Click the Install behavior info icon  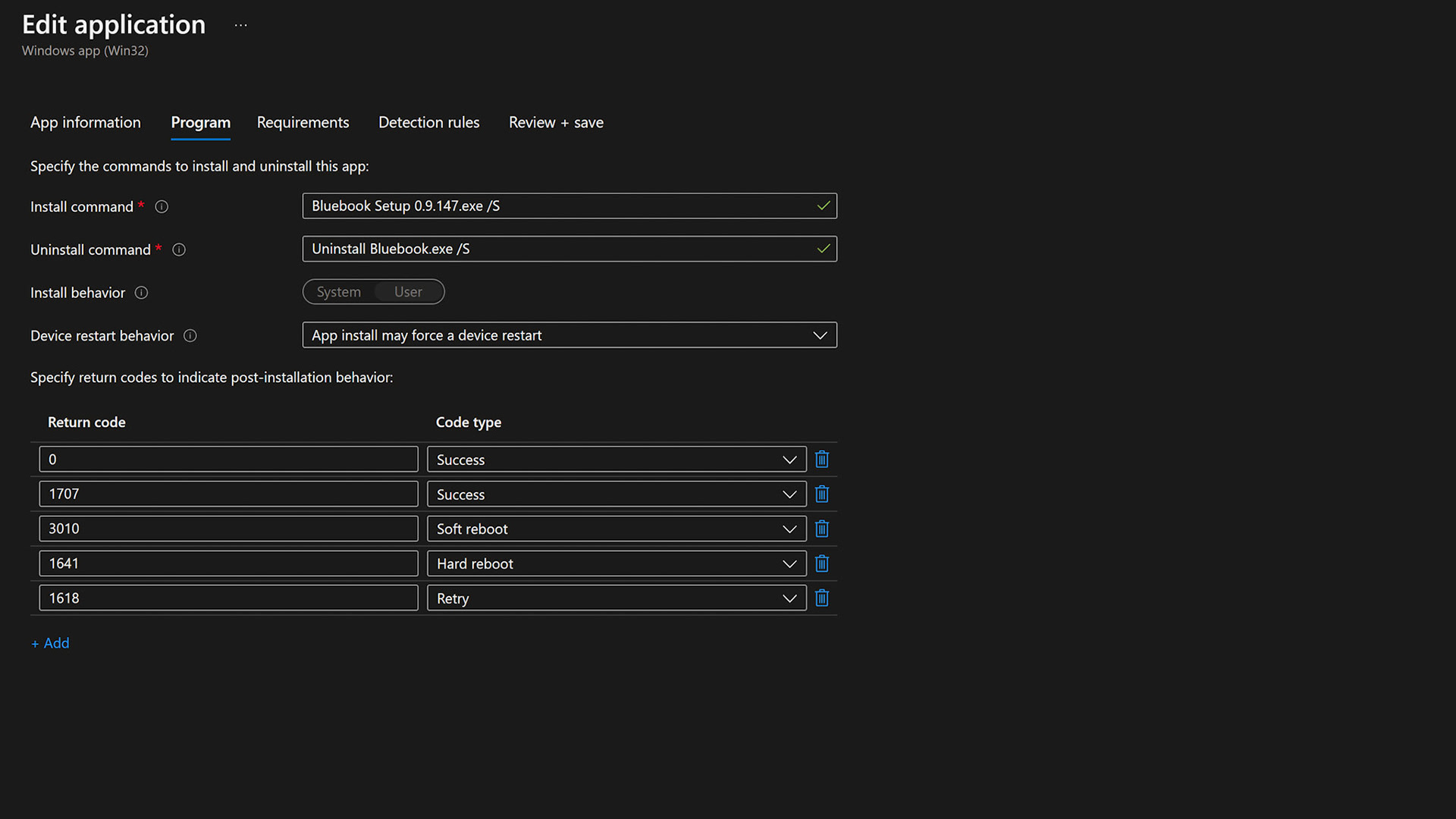(141, 293)
